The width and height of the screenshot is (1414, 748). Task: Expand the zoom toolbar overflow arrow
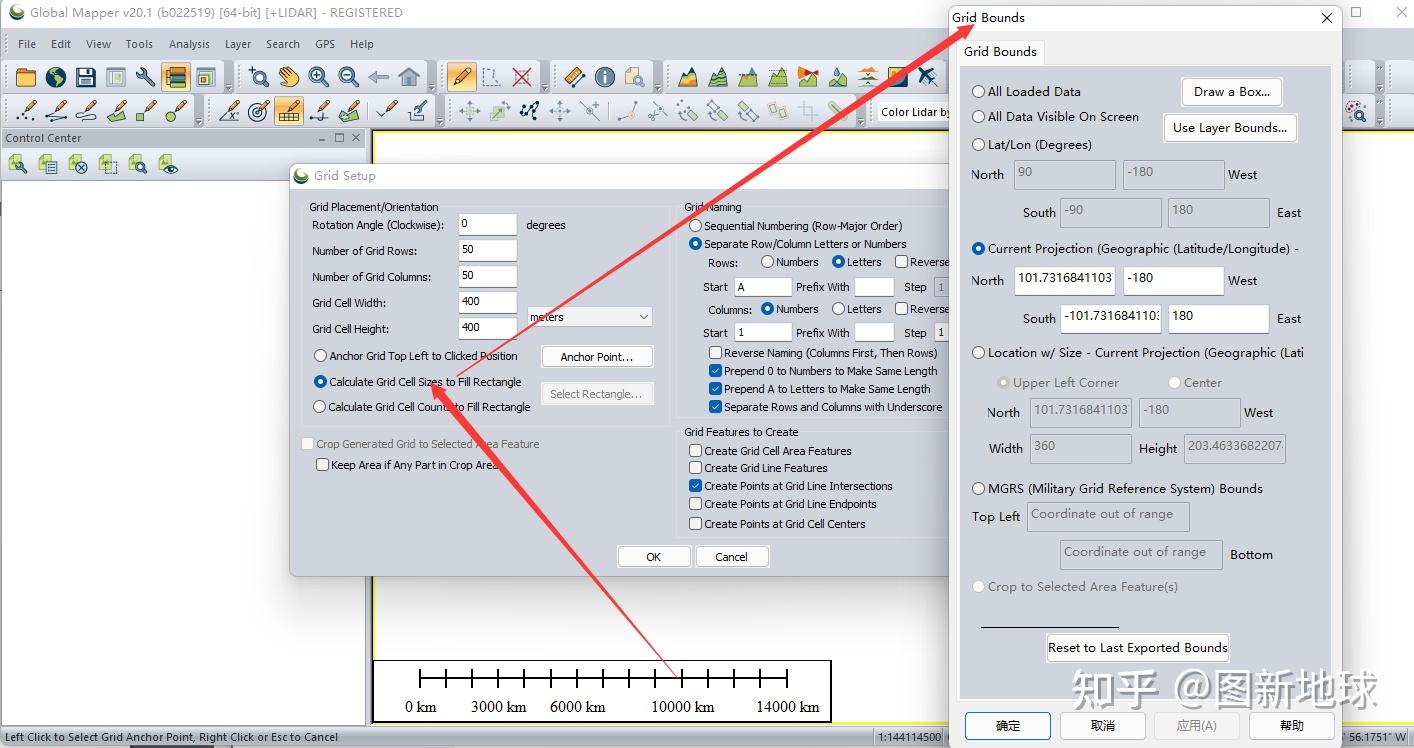click(x=433, y=87)
